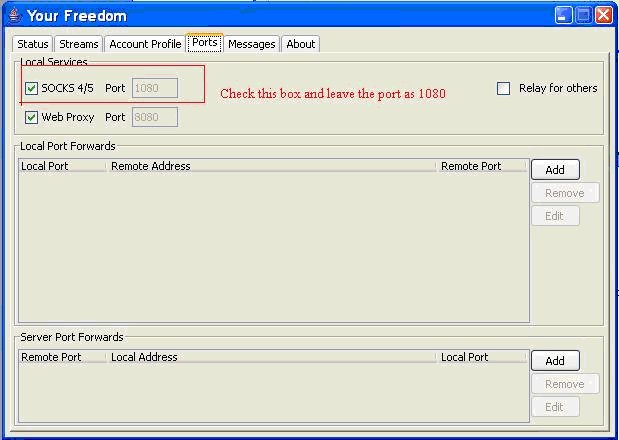Toggle the SOCKS 4/5 checkbox

(x=31, y=88)
